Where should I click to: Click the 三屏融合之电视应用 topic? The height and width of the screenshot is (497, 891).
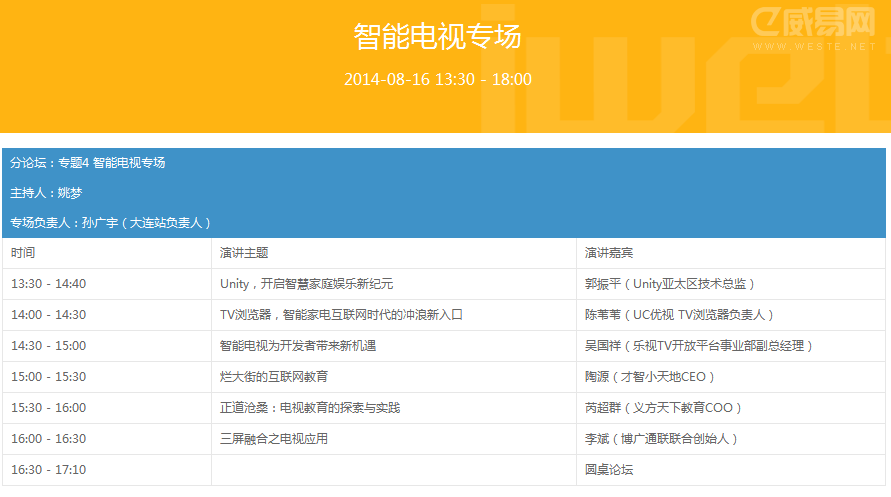pyautogui.click(x=274, y=439)
